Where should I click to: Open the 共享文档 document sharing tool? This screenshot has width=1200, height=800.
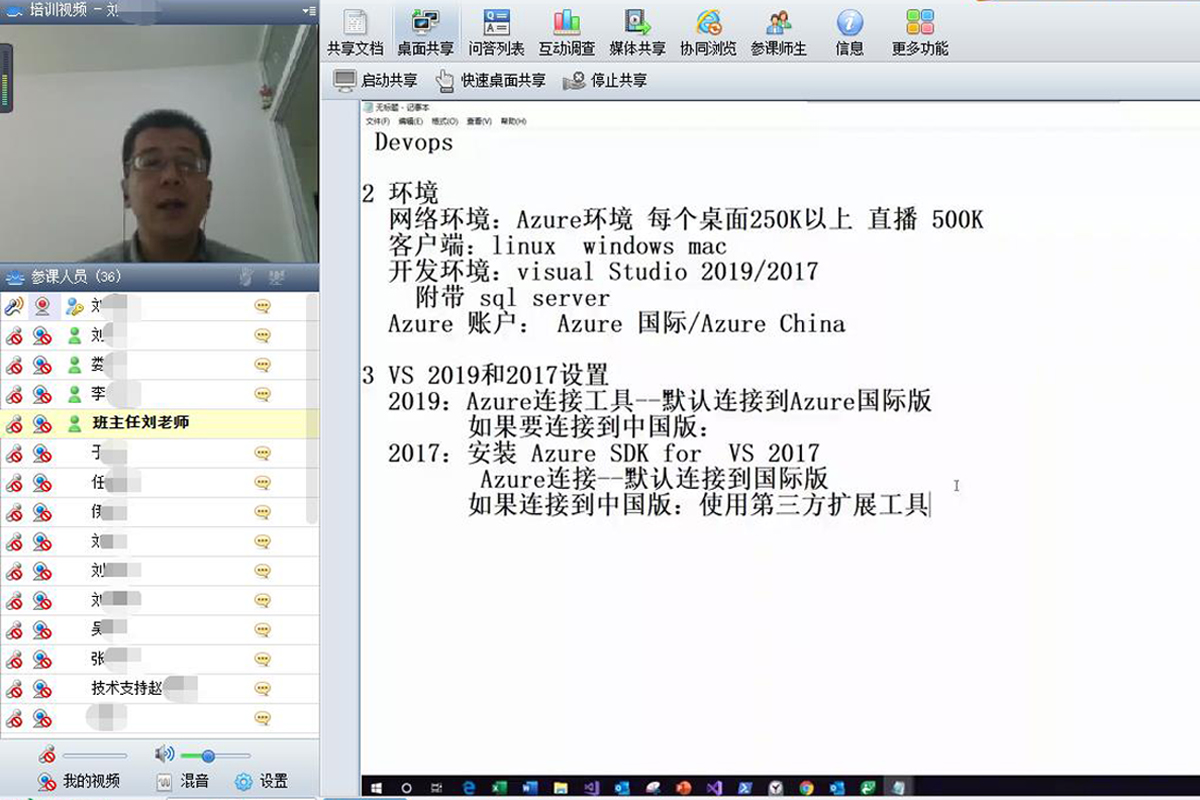pos(355,31)
